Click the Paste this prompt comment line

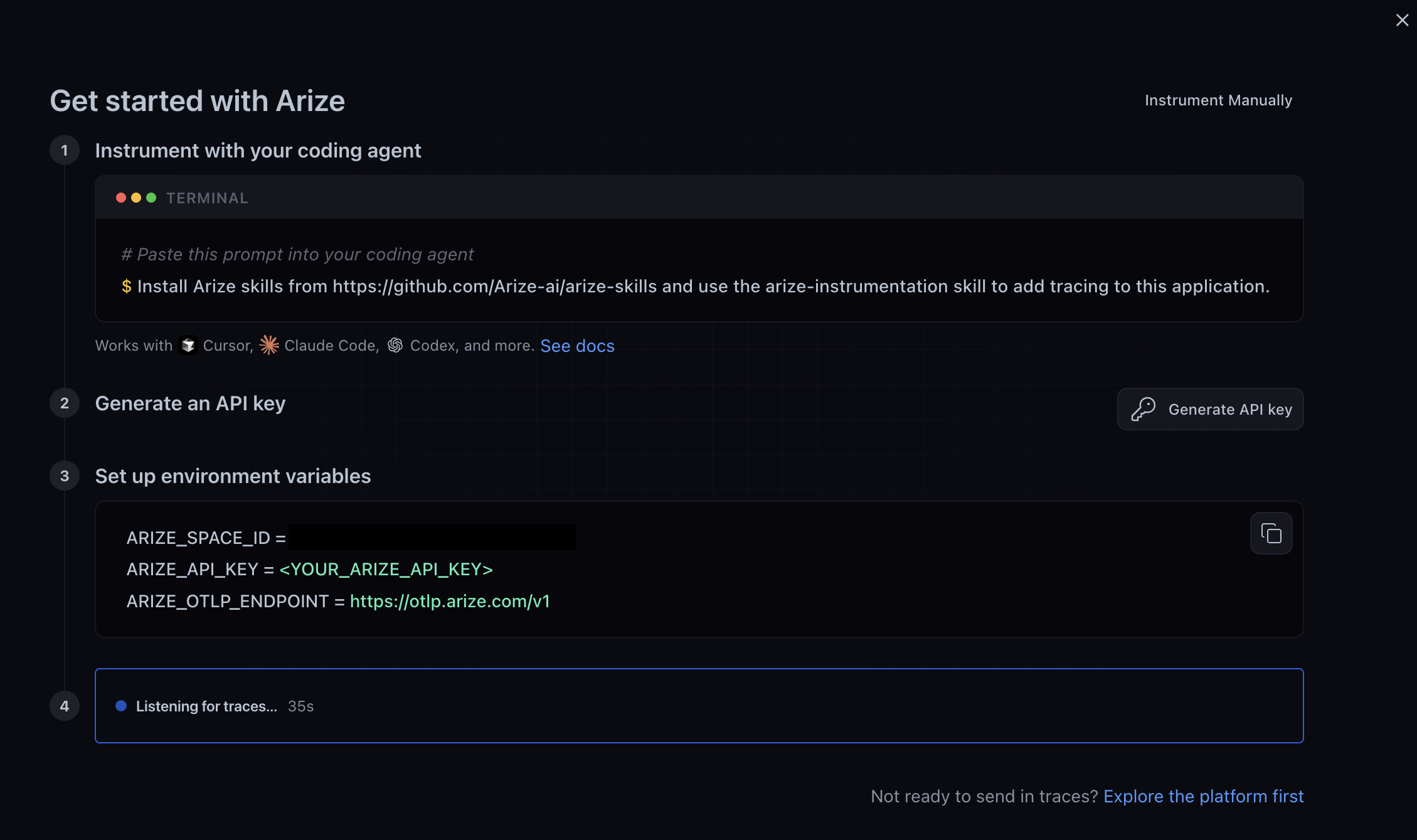pos(297,254)
